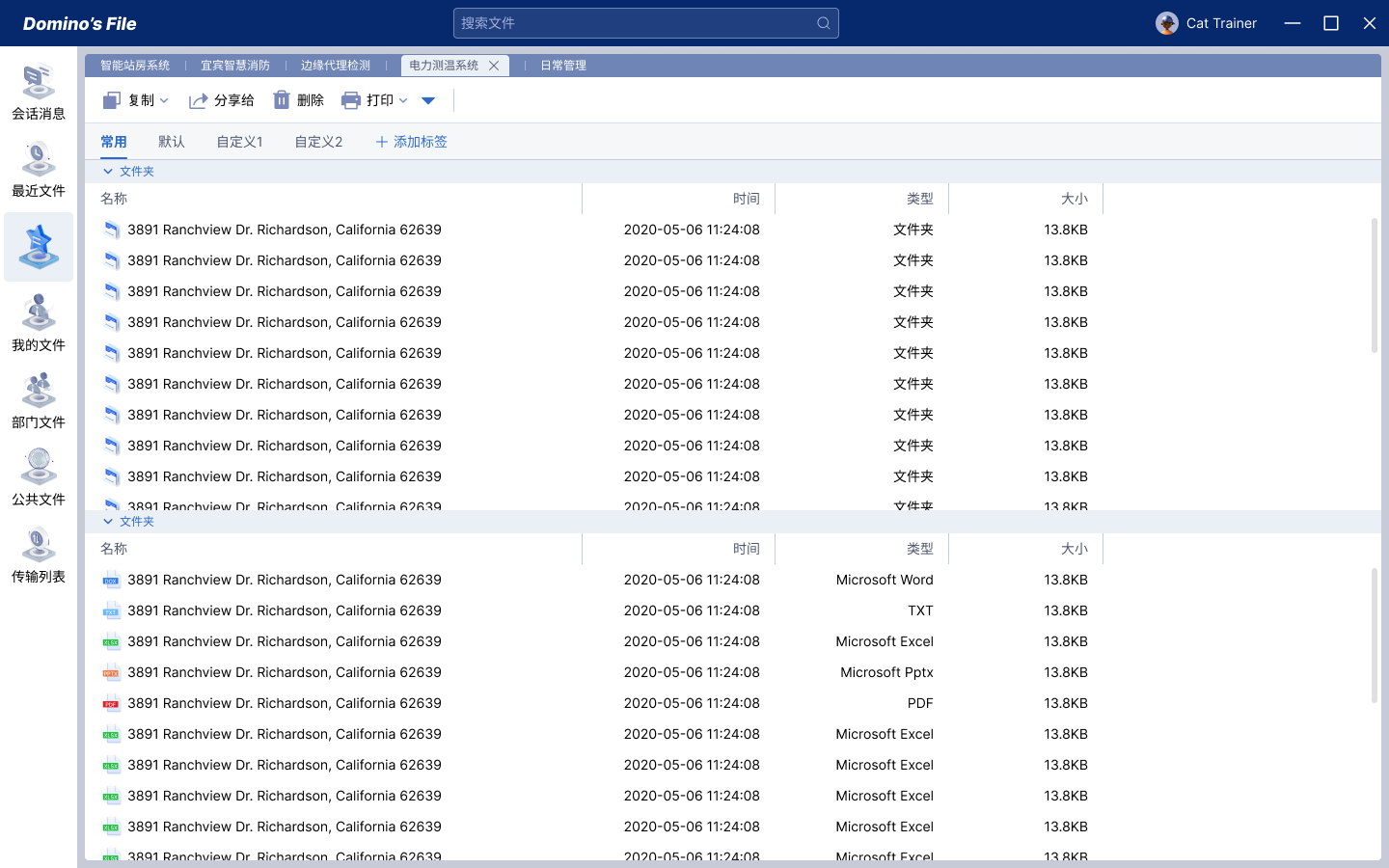Screen dimensions: 1389x868
Task: Open 部门文件 department files
Action: click(39, 401)
